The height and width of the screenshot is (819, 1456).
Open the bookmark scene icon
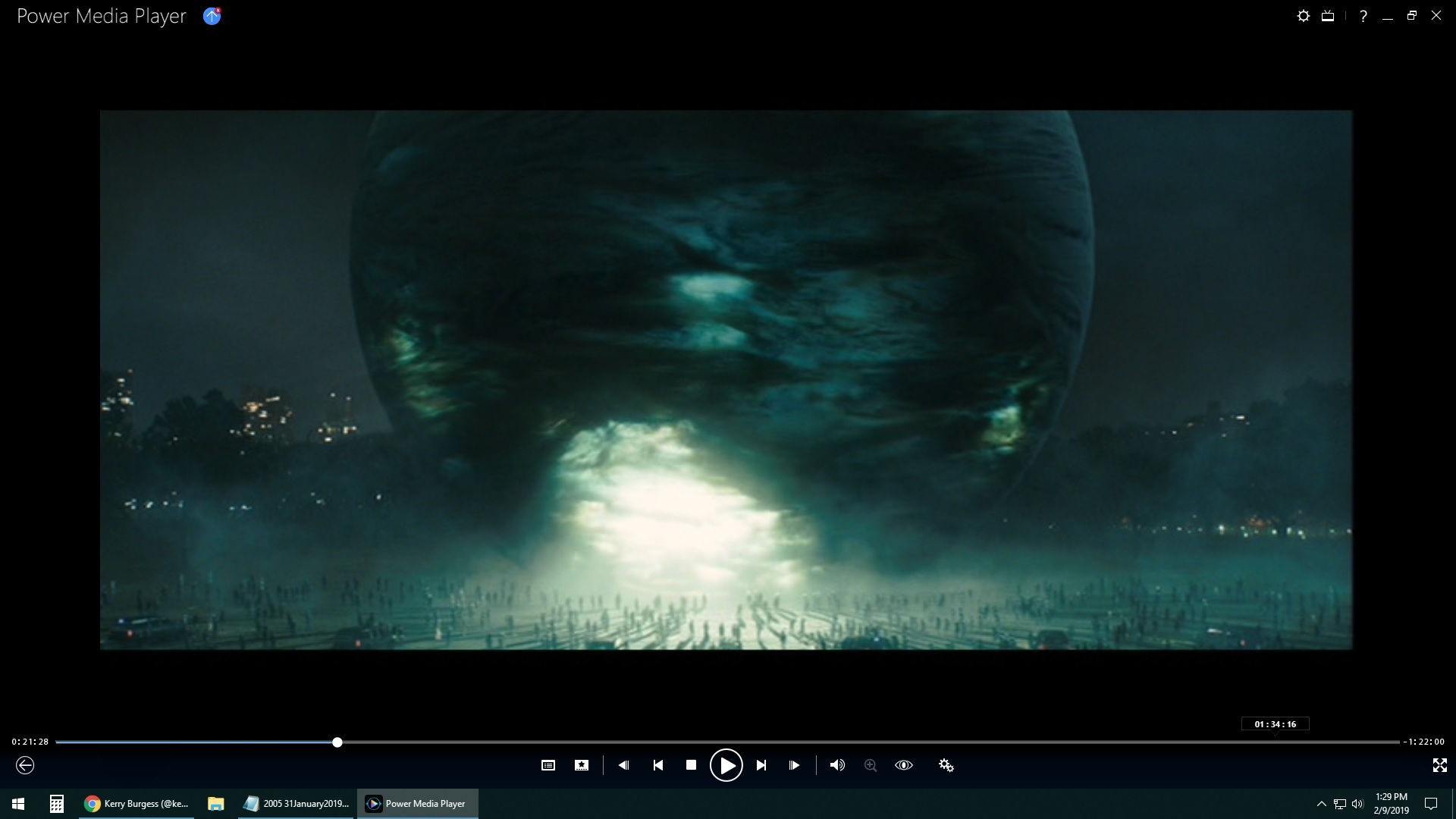582,765
